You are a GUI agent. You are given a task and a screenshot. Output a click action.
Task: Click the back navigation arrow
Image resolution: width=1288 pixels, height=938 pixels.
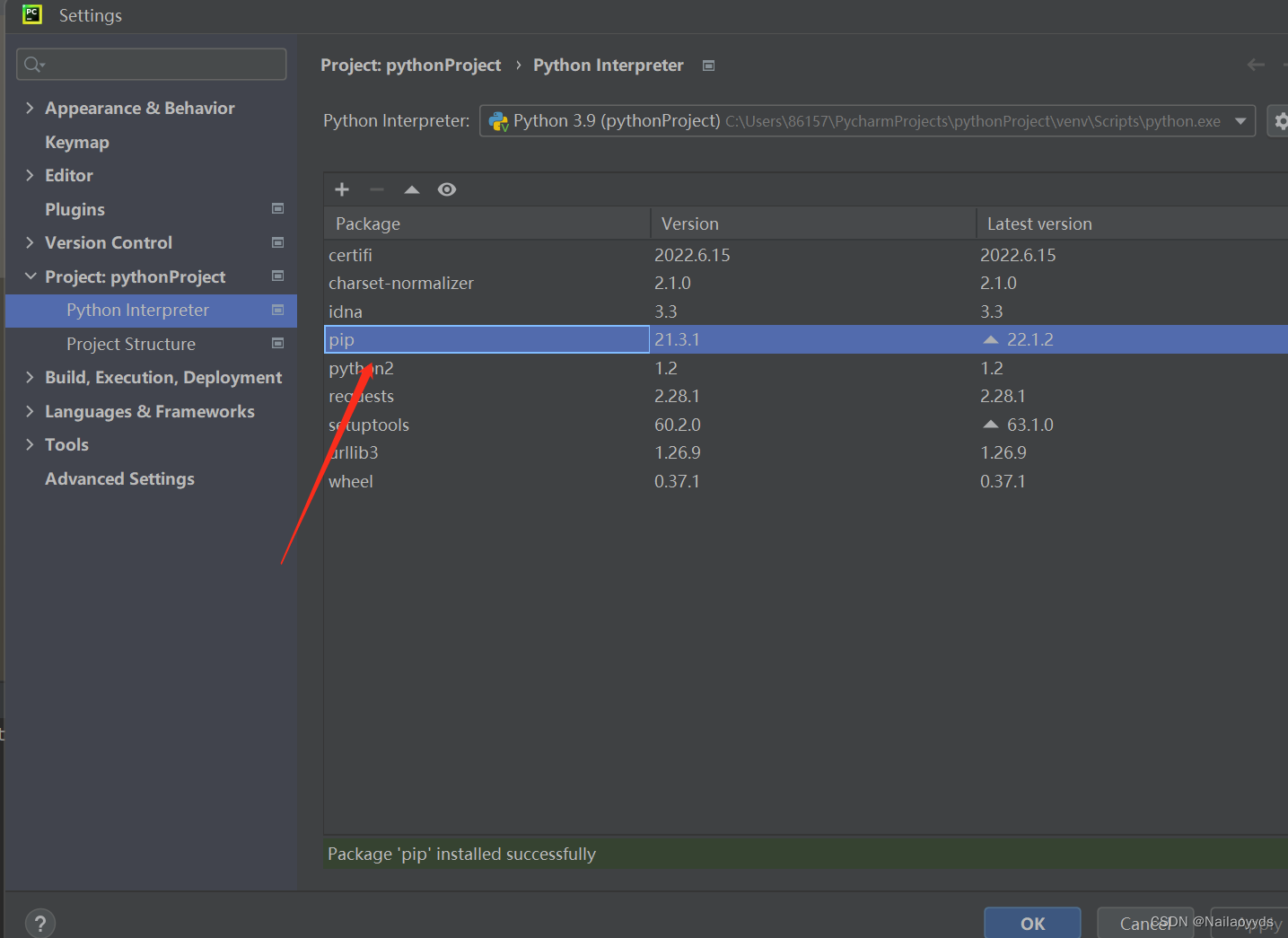1256,65
